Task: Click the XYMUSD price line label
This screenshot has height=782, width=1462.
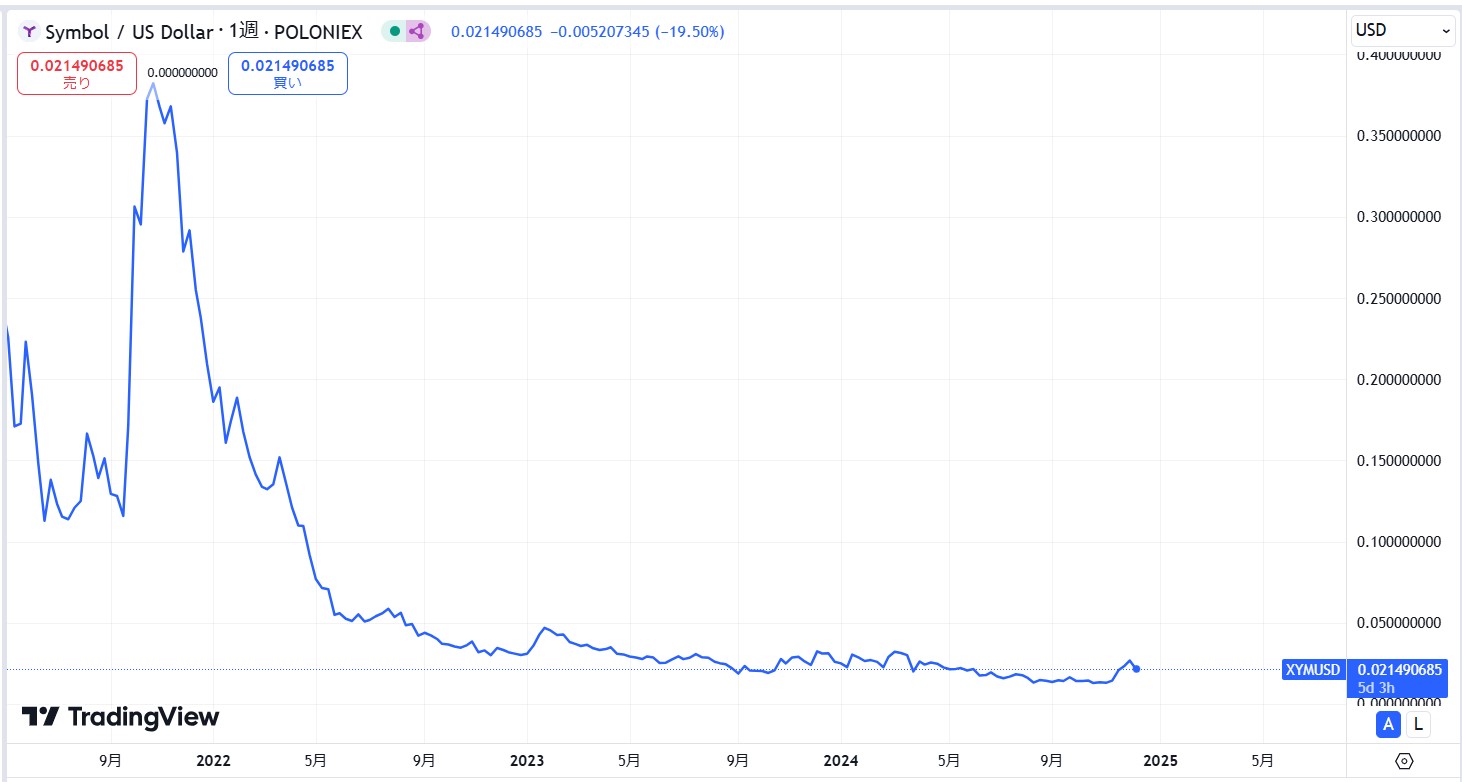Action: (x=1313, y=669)
